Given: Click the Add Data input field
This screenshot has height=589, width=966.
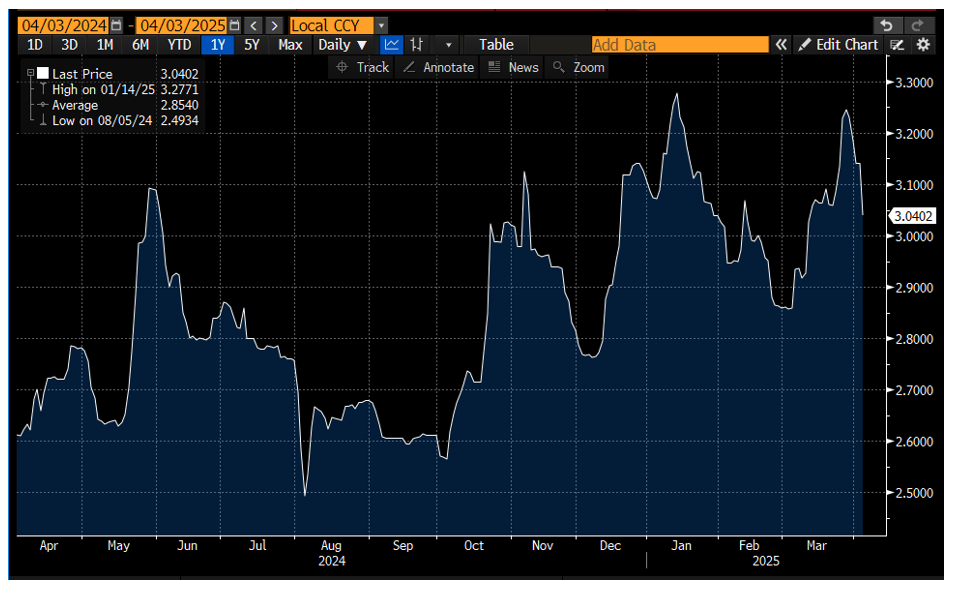Looking at the screenshot, I should coord(680,44).
